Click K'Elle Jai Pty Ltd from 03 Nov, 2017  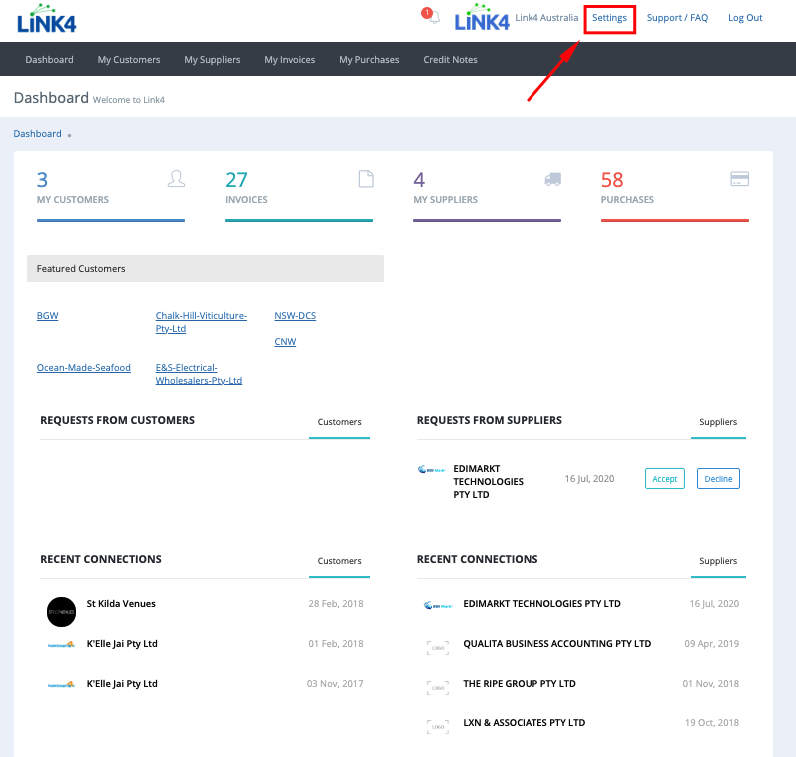(122, 684)
